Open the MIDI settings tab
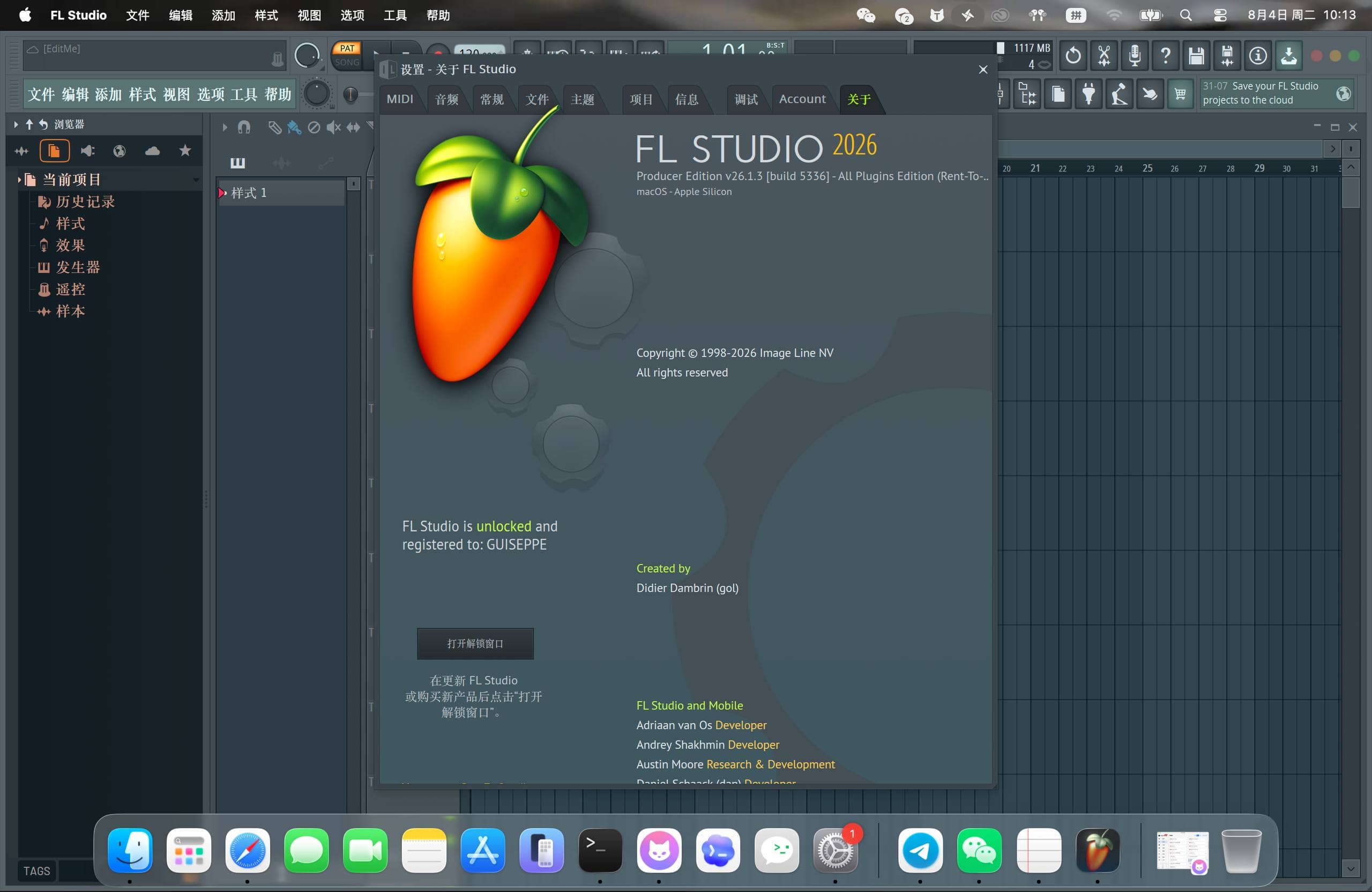Image resolution: width=1372 pixels, height=892 pixels. pos(400,99)
